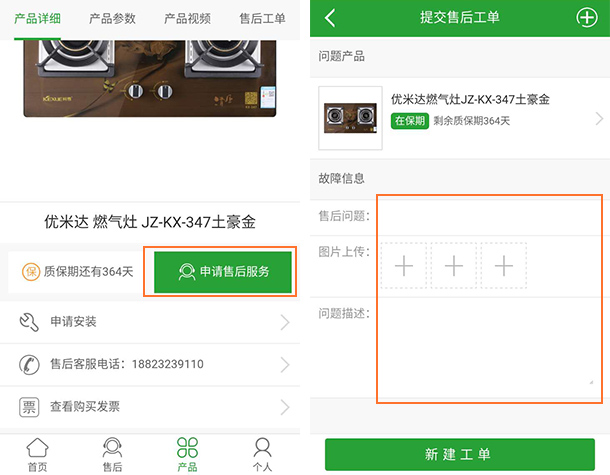Open the 产品参数 tab
The height and width of the screenshot is (475, 610).
click(x=112, y=18)
